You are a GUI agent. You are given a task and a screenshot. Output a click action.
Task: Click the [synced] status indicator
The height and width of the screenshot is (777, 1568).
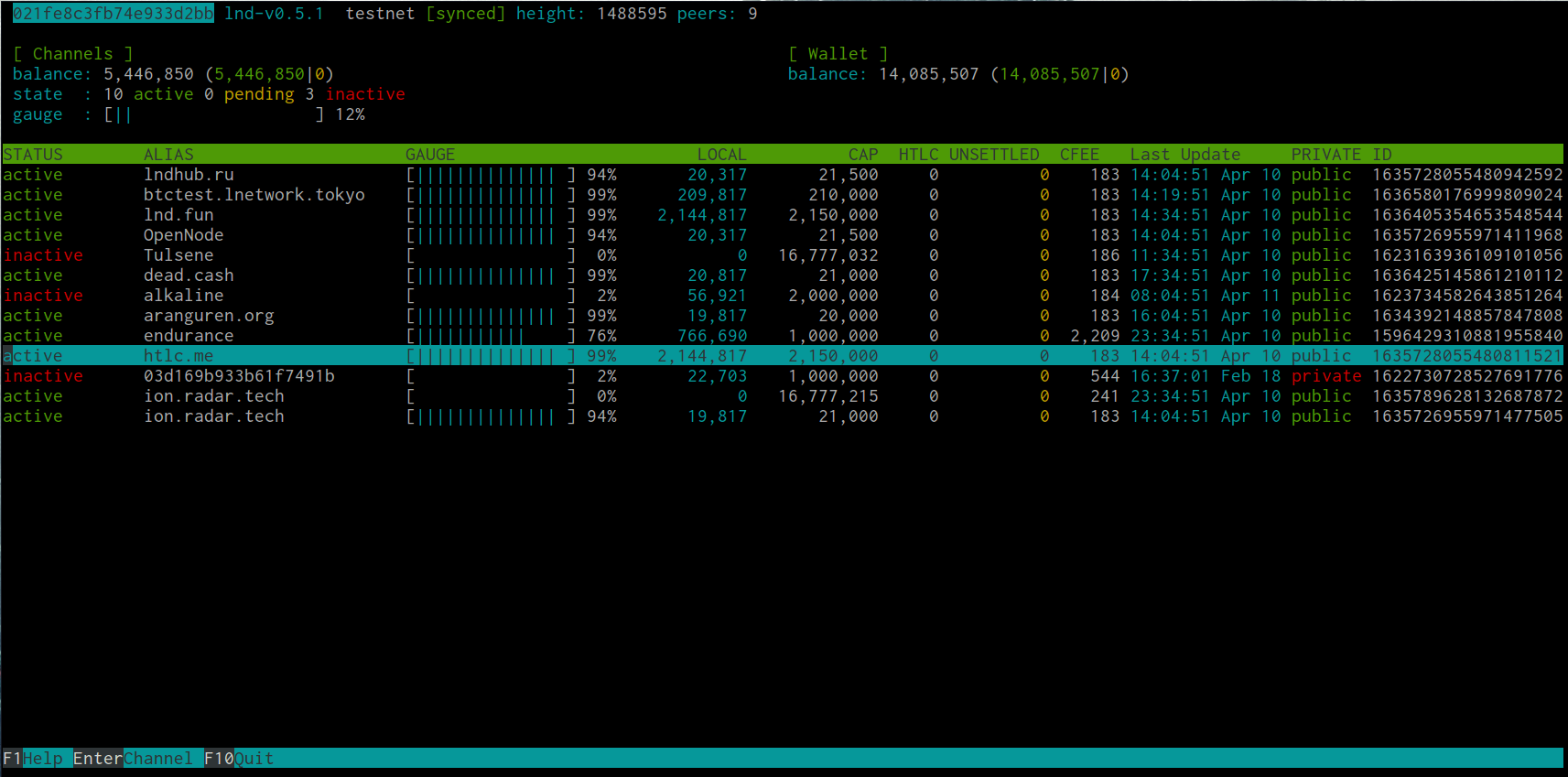coord(465,14)
